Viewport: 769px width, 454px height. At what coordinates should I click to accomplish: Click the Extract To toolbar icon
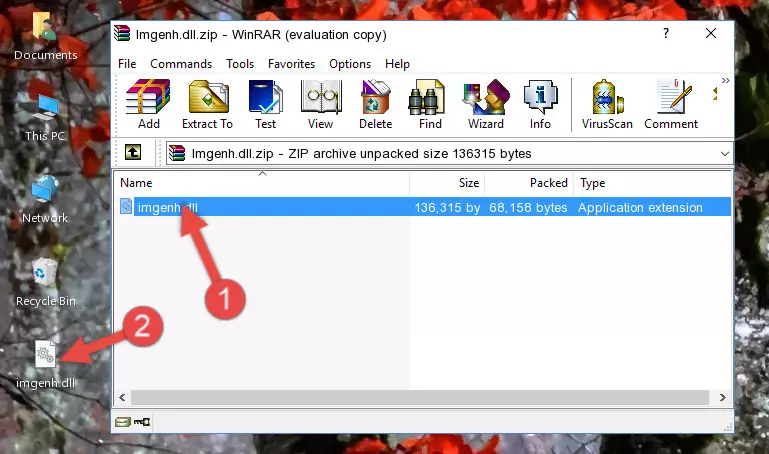(207, 104)
